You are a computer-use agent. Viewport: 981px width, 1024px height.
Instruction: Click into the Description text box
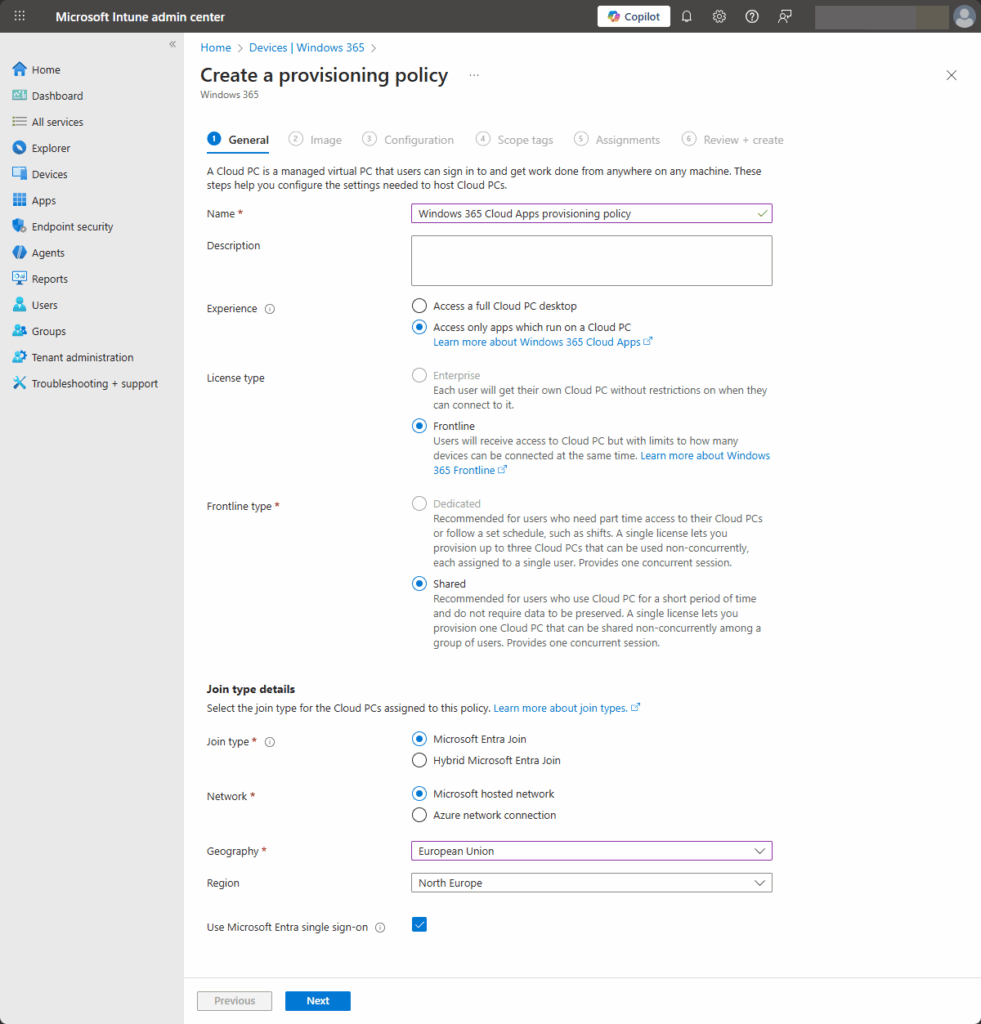point(591,261)
